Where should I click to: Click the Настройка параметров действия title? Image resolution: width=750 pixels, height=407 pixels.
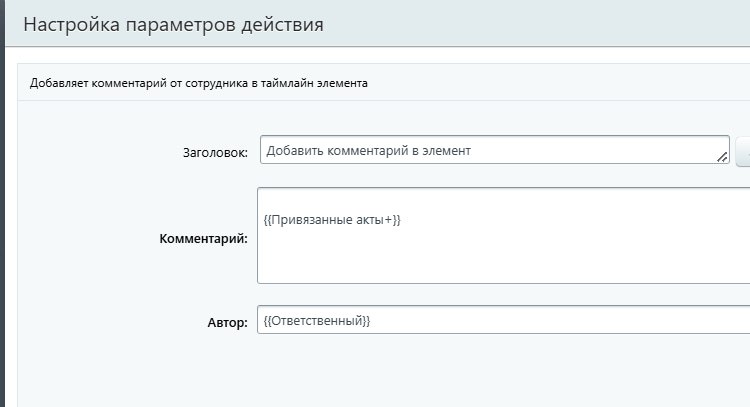tap(173, 23)
